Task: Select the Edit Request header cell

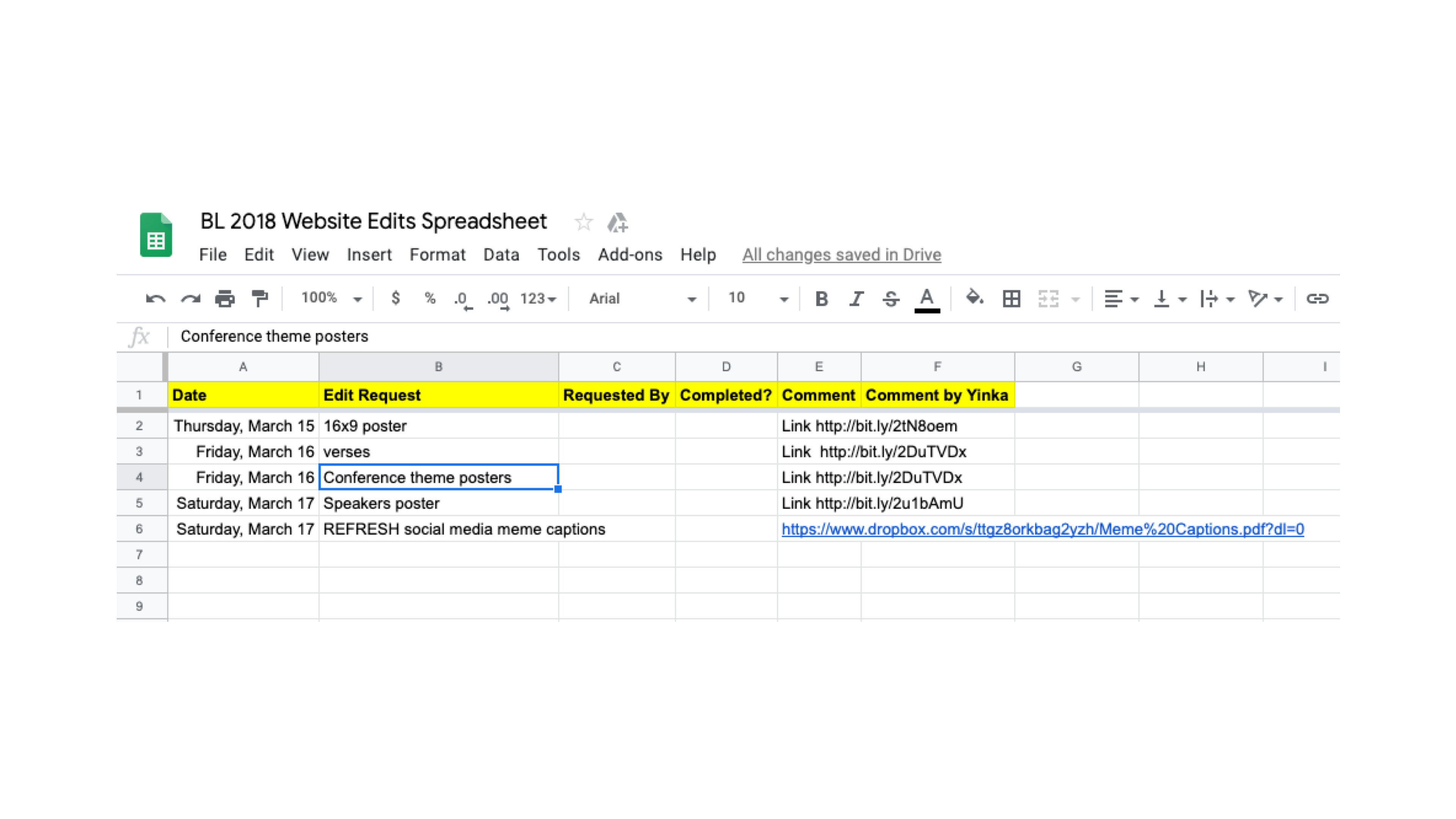Action: (439, 395)
